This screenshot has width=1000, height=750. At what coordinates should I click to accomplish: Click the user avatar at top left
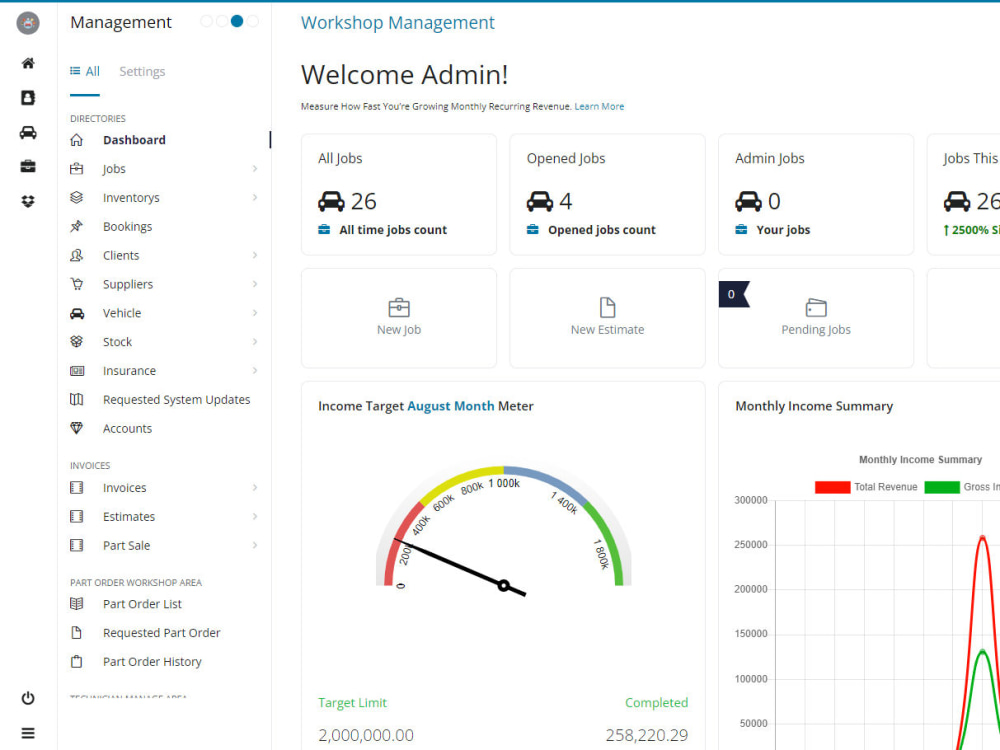pyautogui.click(x=27, y=23)
